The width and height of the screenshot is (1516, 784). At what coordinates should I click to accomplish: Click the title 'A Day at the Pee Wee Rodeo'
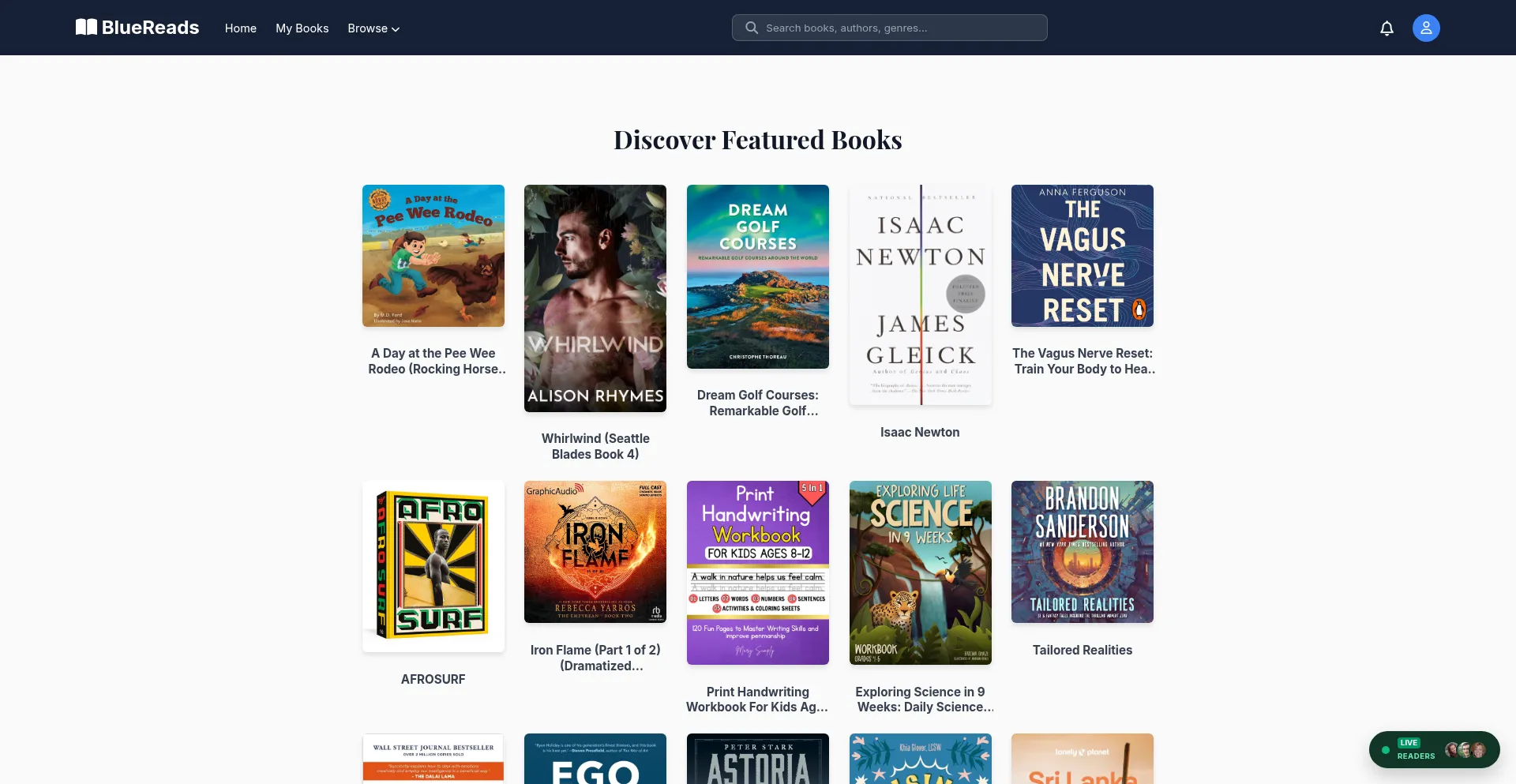(x=437, y=361)
